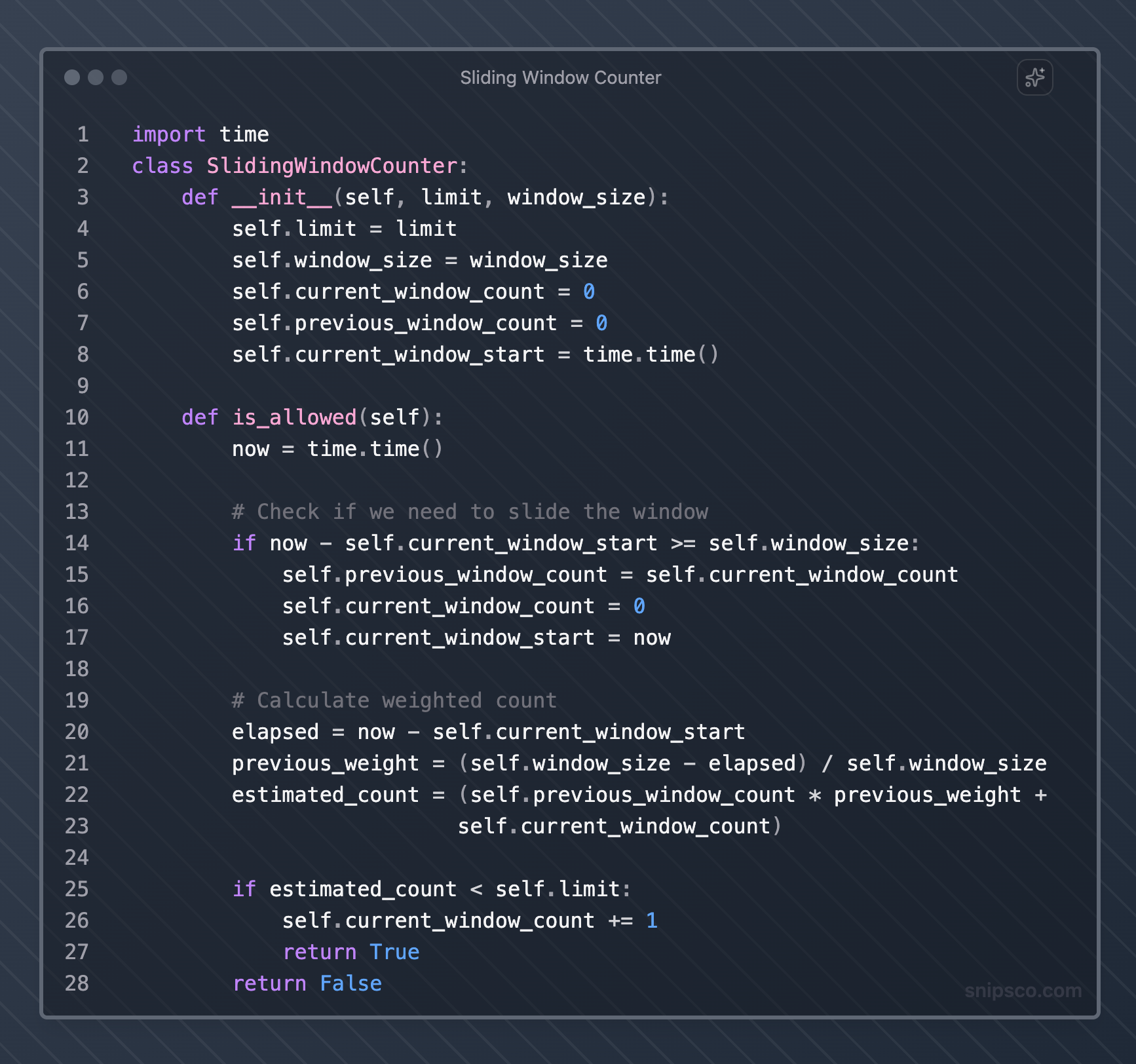Click the sparkle AI icon button
This screenshot has height=1064, width=1136.
[1034, 77]
